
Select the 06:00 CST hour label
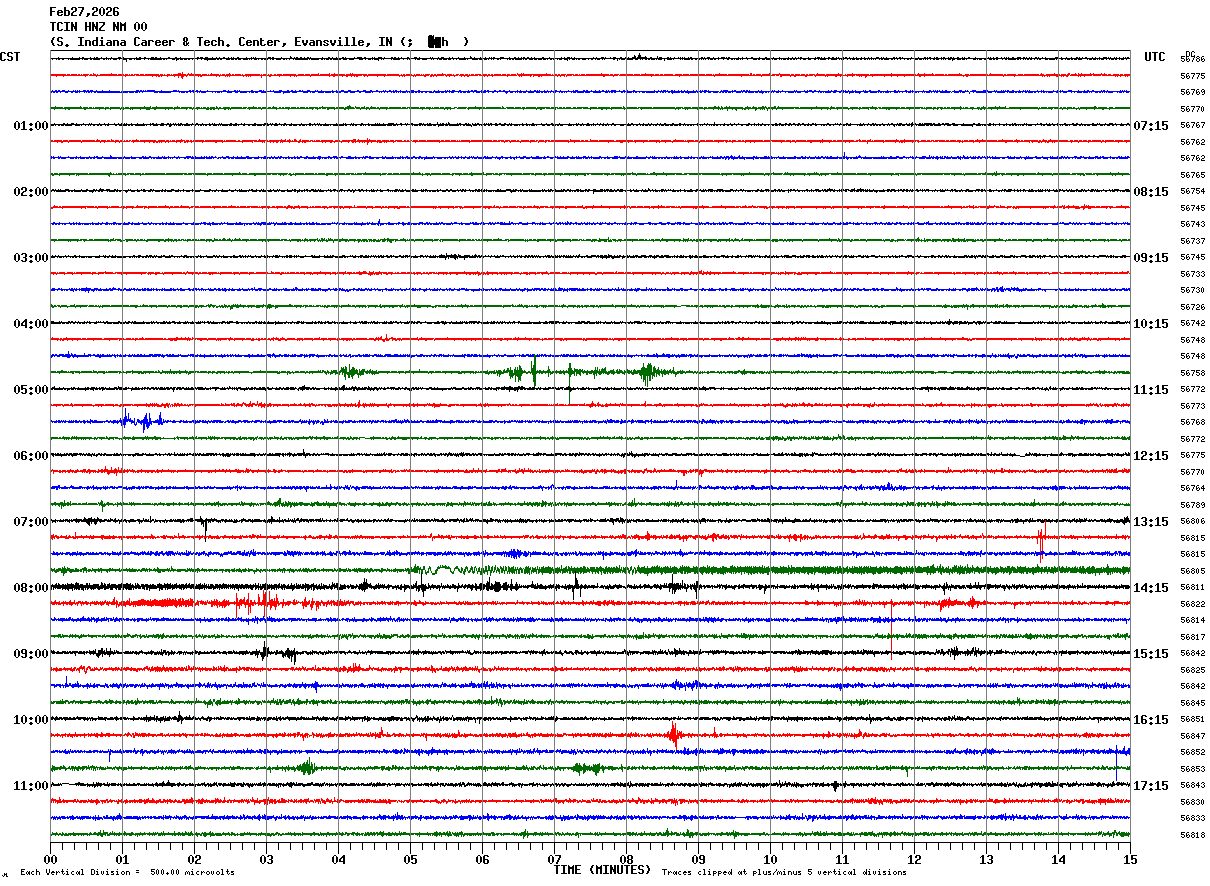click(30, 456)
